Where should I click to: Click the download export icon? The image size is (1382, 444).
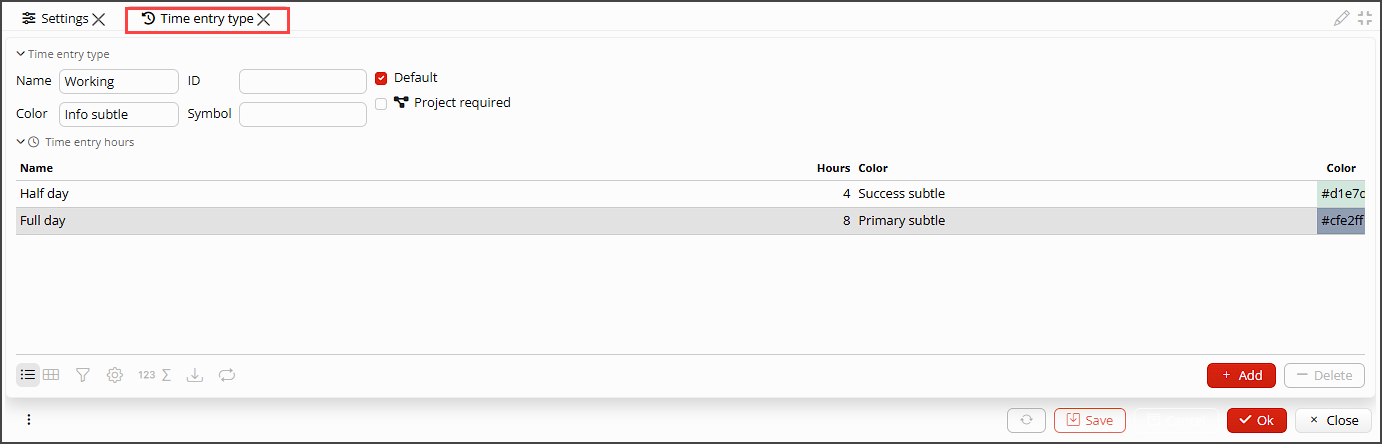click(196, 375)
